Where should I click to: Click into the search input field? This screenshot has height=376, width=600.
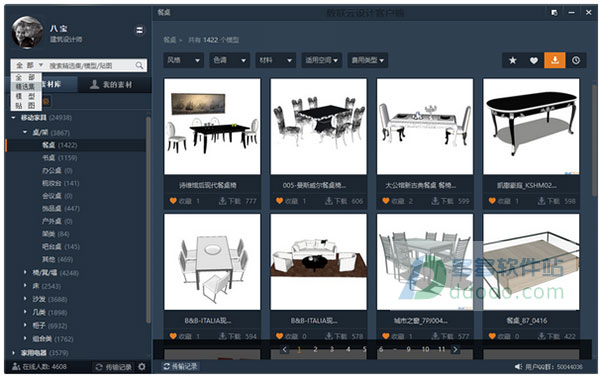(x=90, y=65)
